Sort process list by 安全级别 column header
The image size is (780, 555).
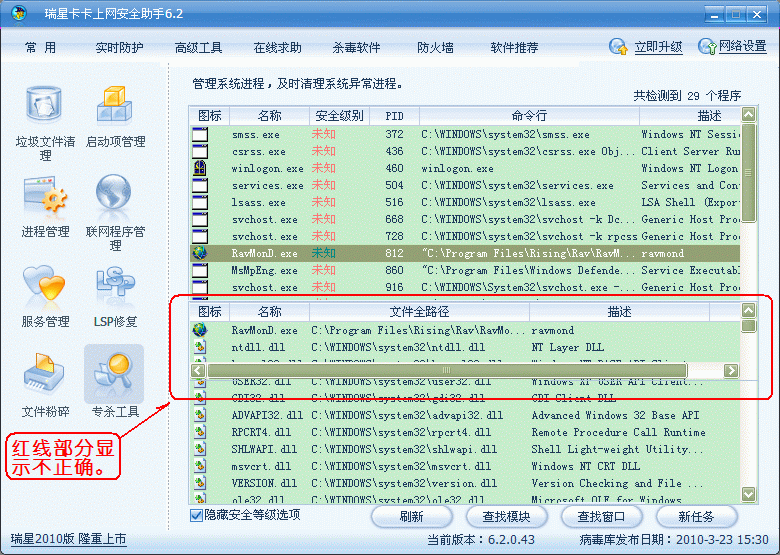[x=340, y=116]
